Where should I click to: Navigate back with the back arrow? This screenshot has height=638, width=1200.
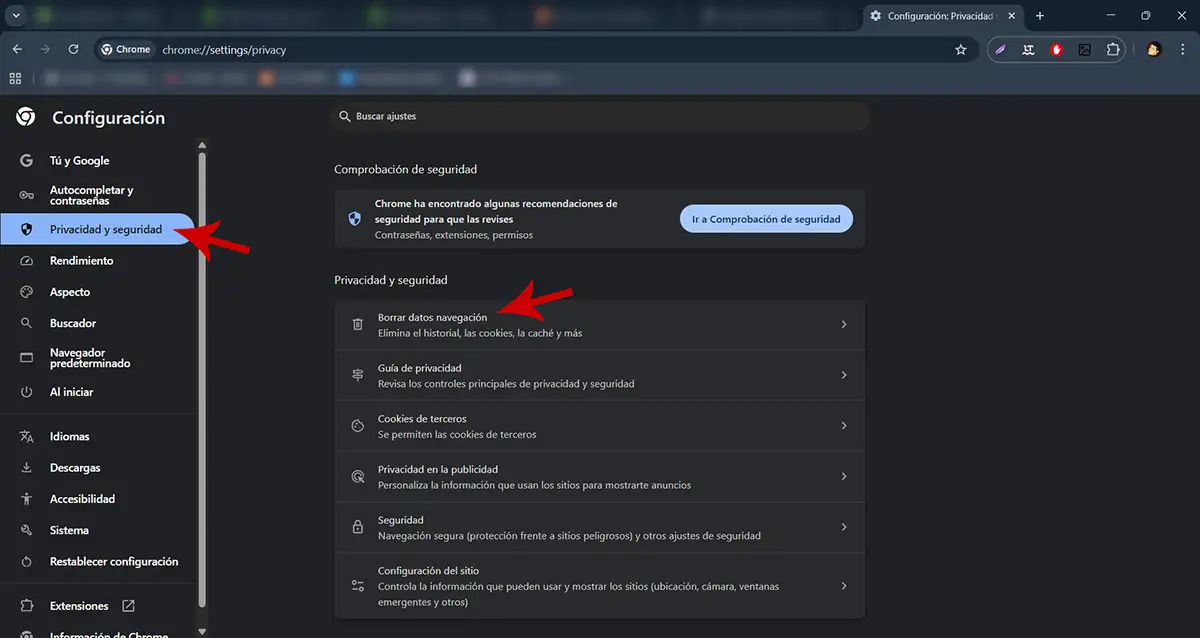[16, 48]
